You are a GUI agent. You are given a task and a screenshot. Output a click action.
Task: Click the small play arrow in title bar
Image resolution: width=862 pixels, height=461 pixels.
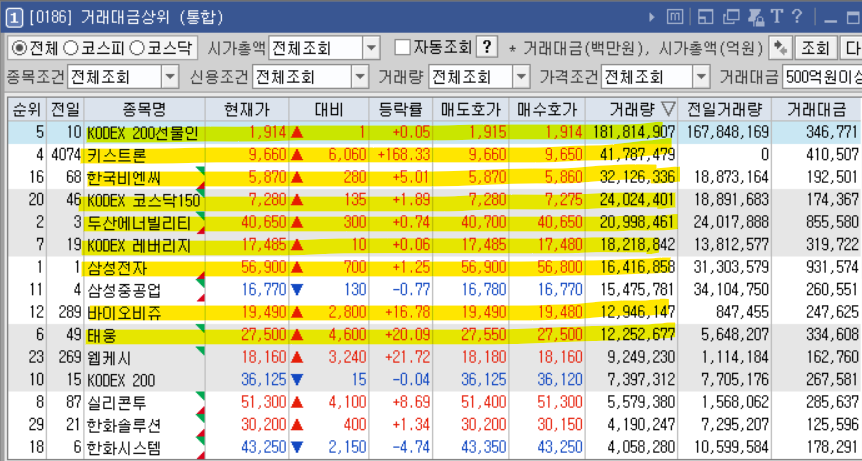(652, 18)
